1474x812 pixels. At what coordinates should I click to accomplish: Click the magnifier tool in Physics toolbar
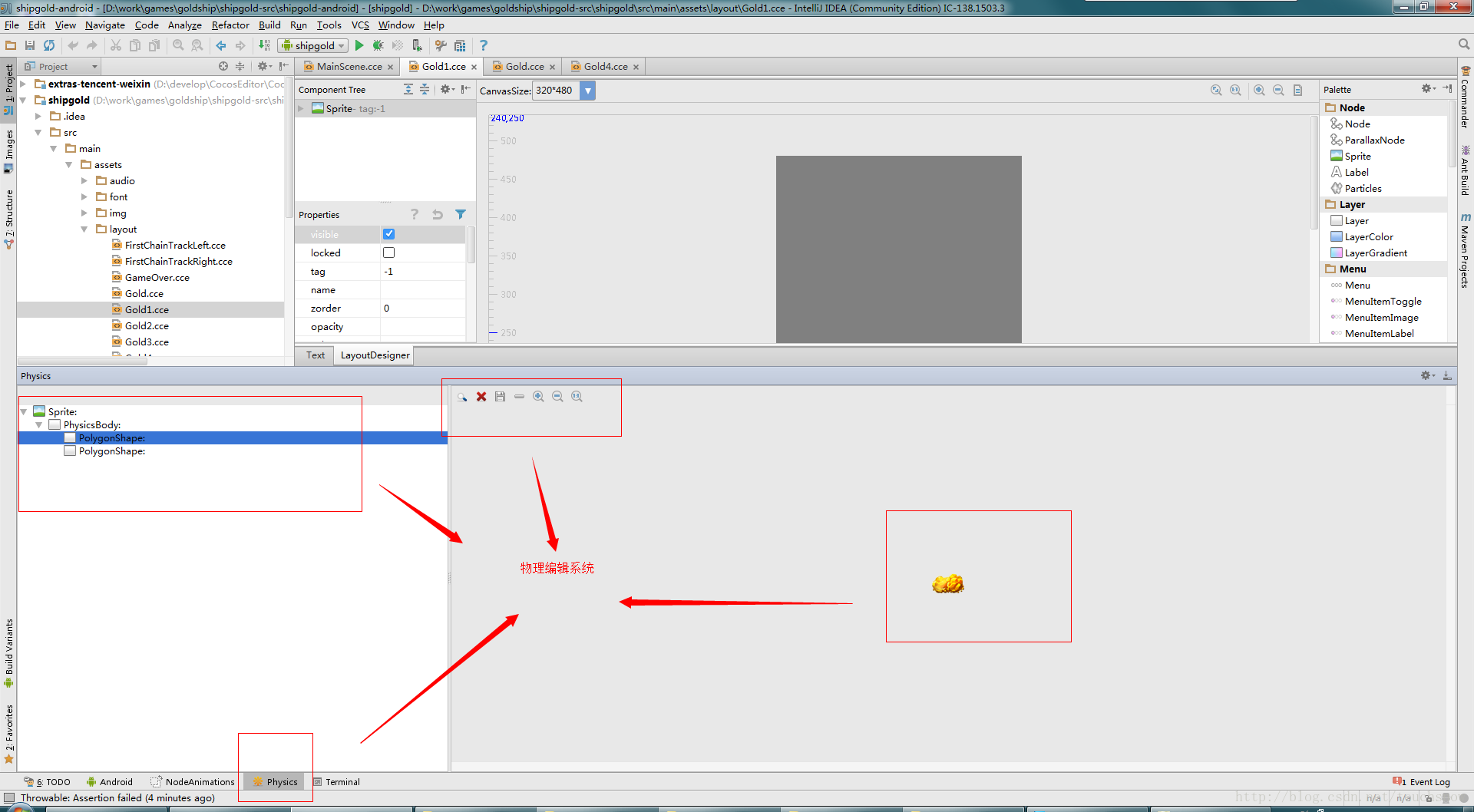[x=462, y=397]
